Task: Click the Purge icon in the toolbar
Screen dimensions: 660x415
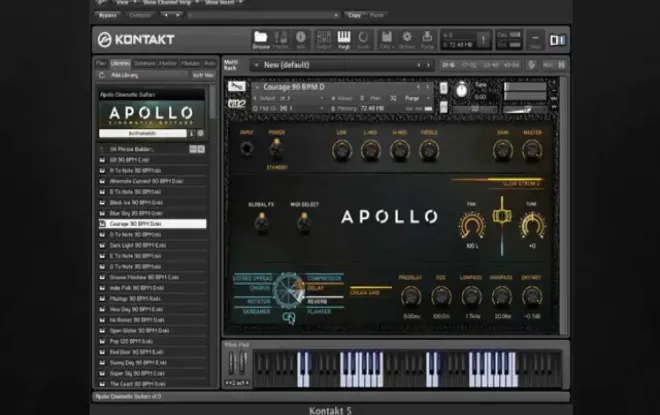Action: (427, 40)
